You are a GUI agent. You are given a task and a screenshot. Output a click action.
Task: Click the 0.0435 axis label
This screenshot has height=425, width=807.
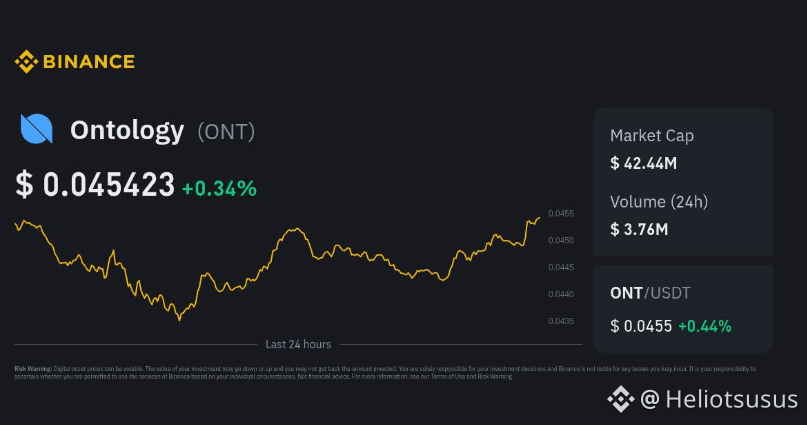pyautogui.click(x=561, y=321)
